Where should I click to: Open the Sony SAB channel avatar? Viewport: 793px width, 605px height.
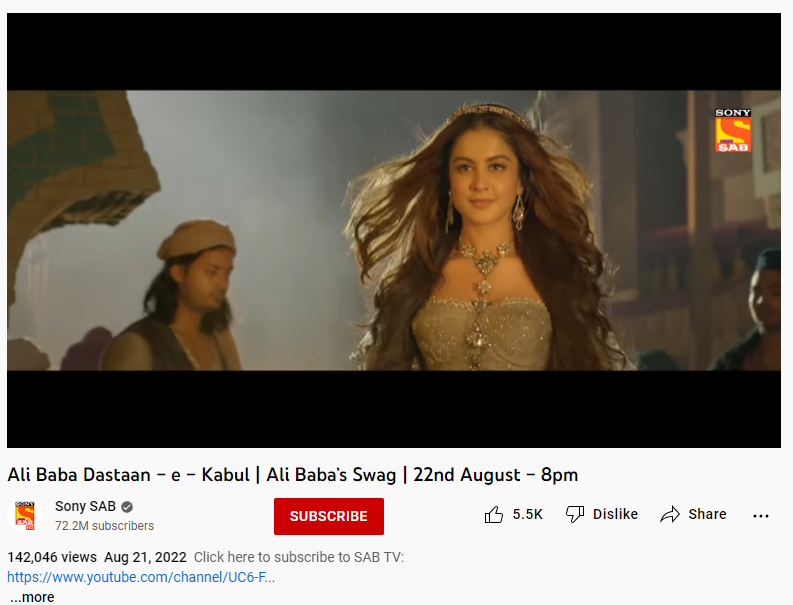tap(25, 516)
